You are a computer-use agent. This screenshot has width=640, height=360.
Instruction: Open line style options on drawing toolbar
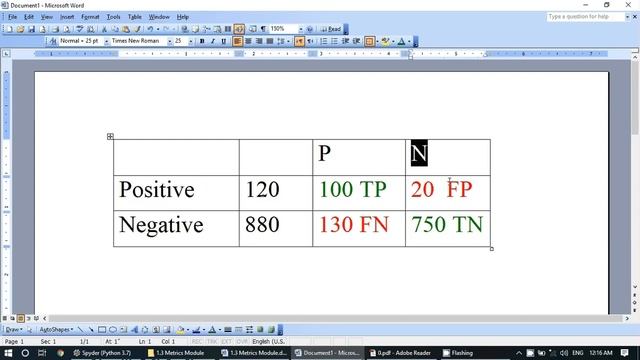click(227, 329)
